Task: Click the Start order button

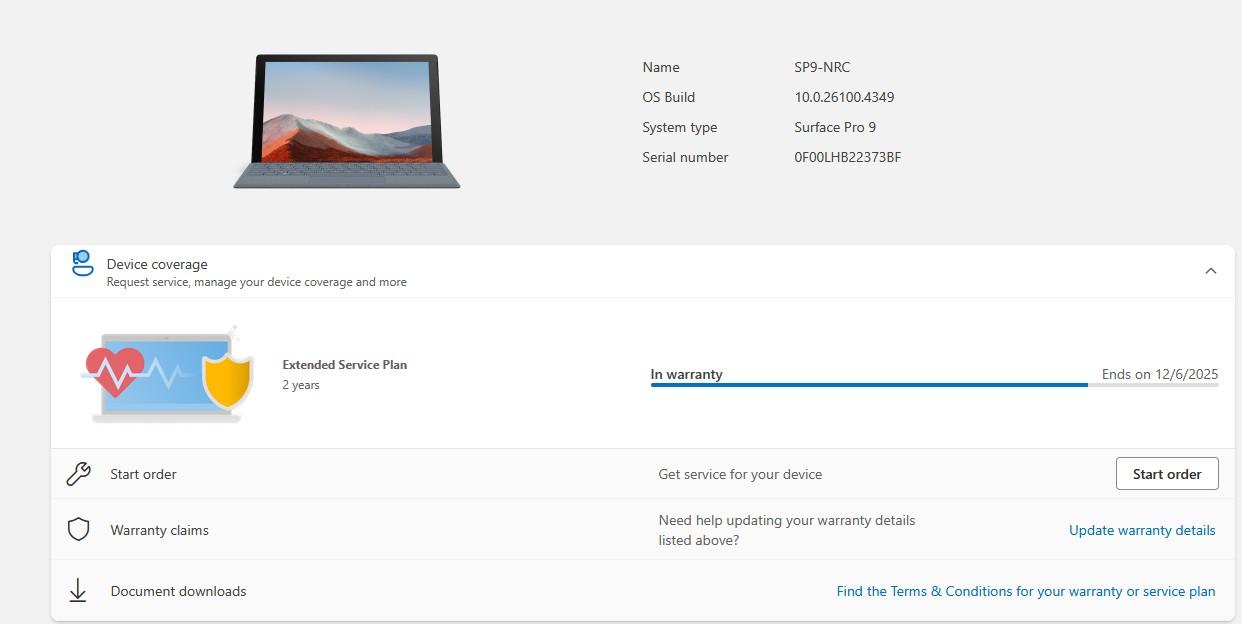Action: [1167, 474]
